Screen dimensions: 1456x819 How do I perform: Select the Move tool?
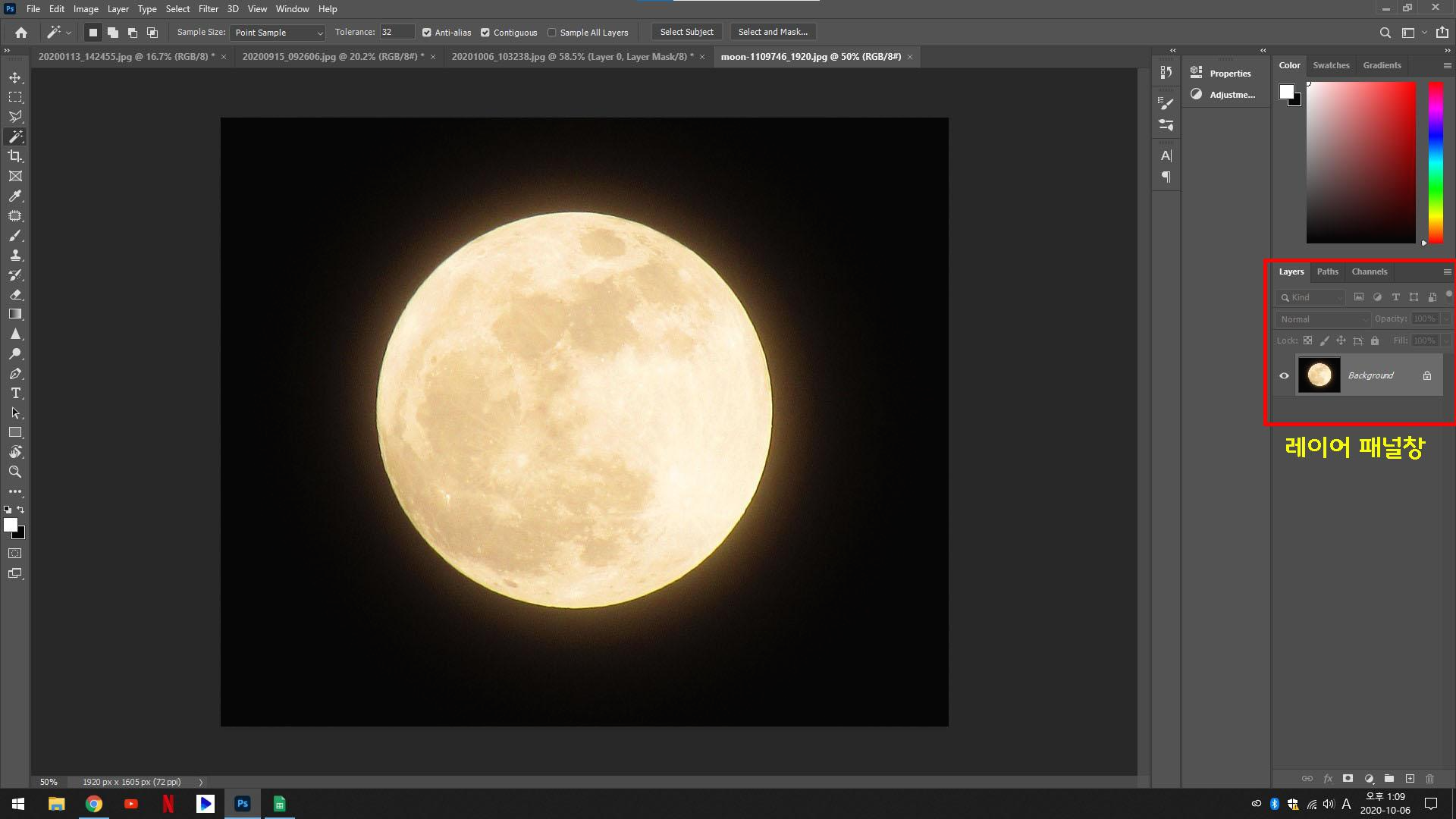tap(15, 77)
